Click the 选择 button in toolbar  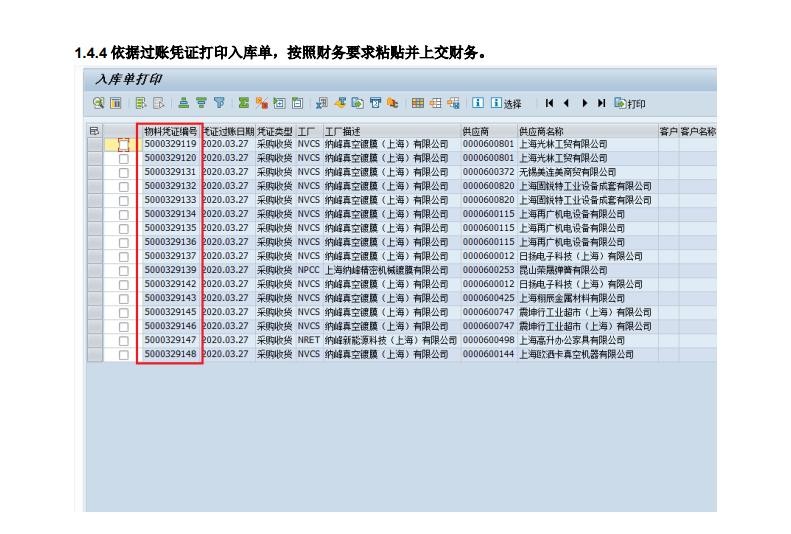(506, 103)
